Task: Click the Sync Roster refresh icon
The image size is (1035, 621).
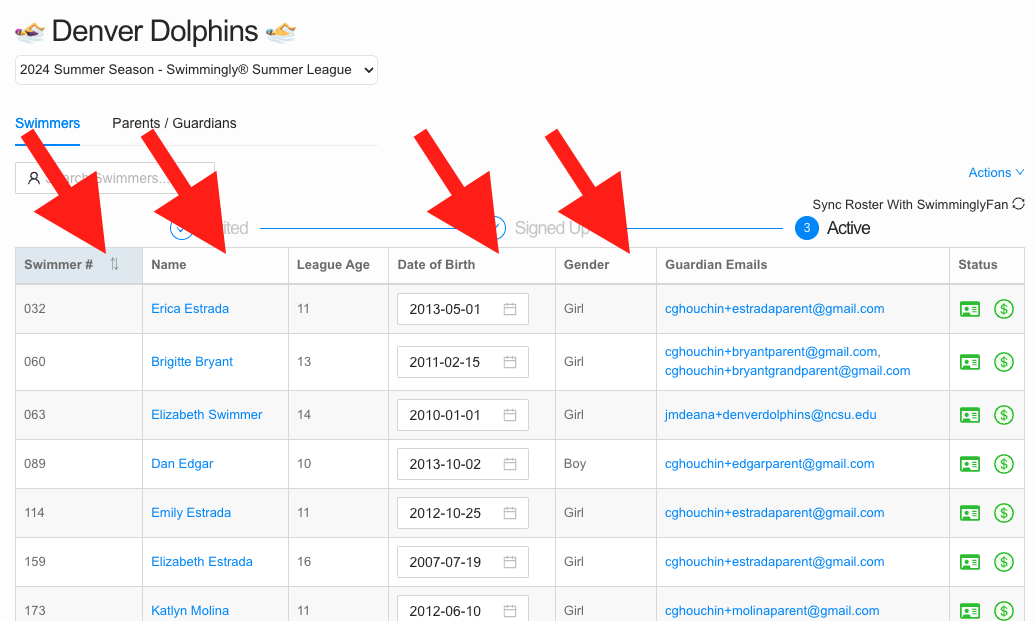Action: pos(1018,204)
